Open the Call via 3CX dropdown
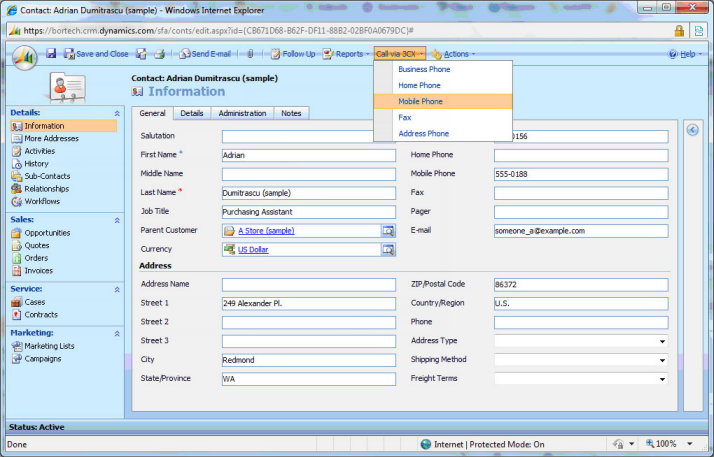Image resolution: width=714 pixels, height=457 pixels. (x=400, y=54)
